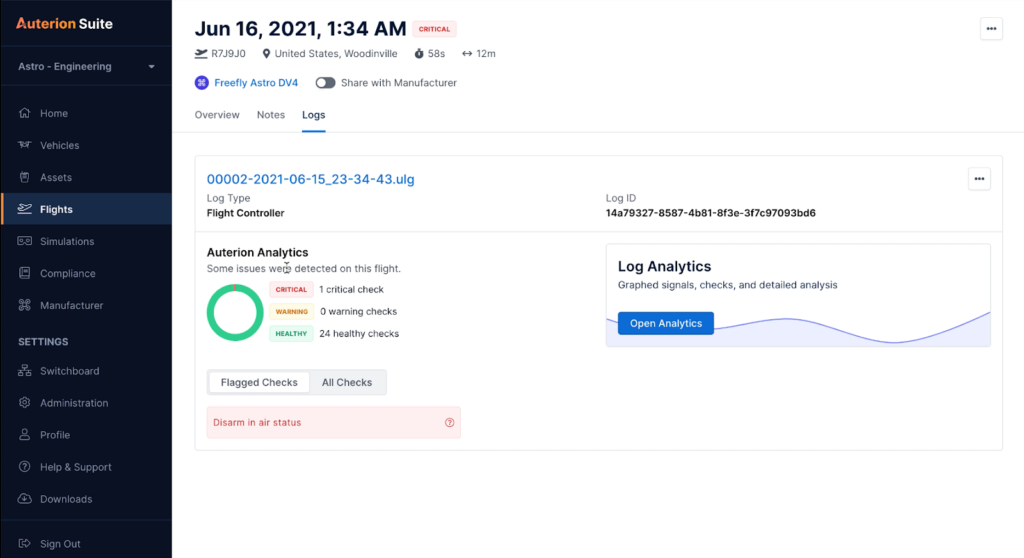Open the Astro - Engineering organization dropdown

point(86,66)
